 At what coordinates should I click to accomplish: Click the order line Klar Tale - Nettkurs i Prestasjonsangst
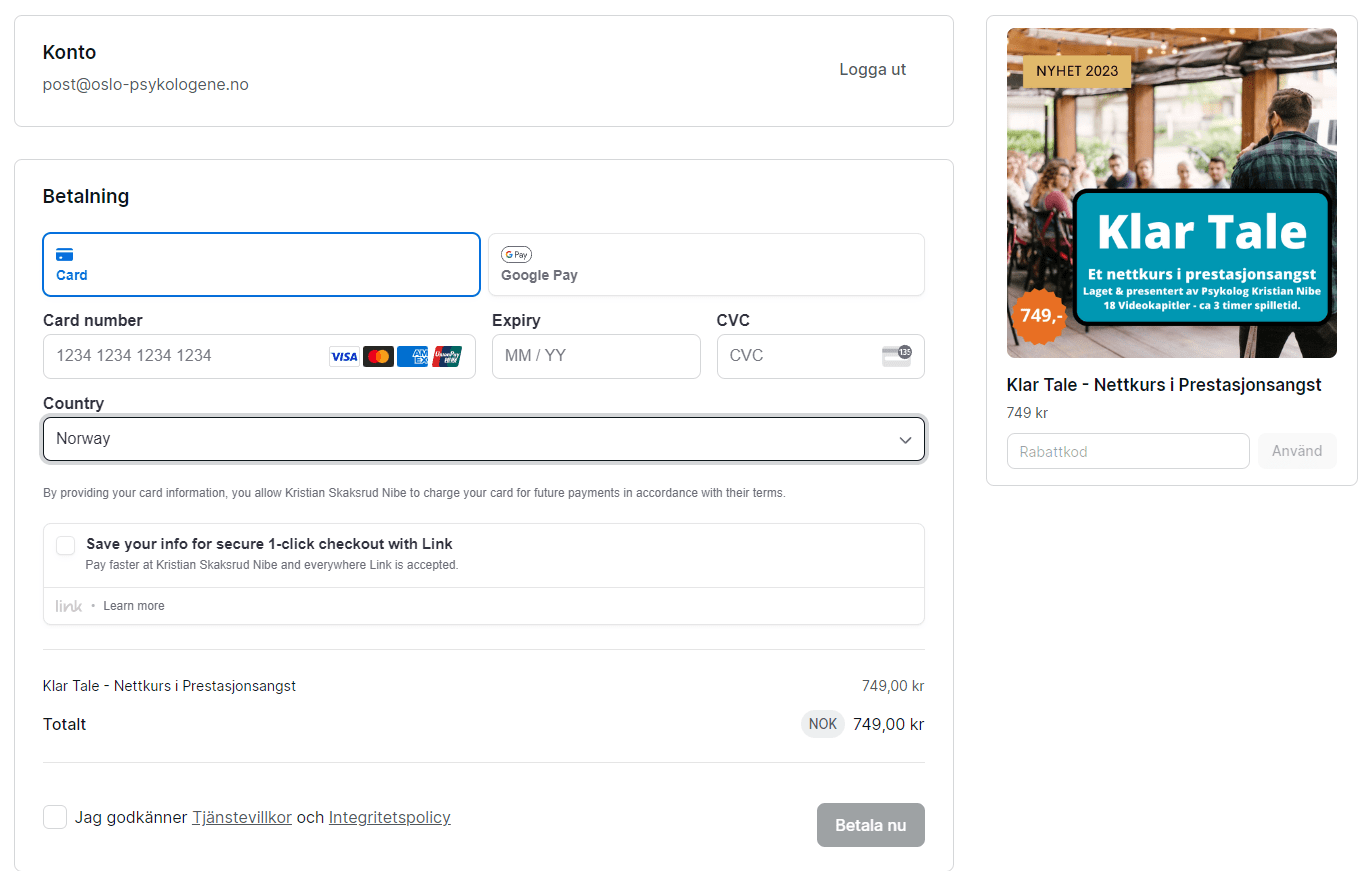pyautogui.click(x=170, y=686)
